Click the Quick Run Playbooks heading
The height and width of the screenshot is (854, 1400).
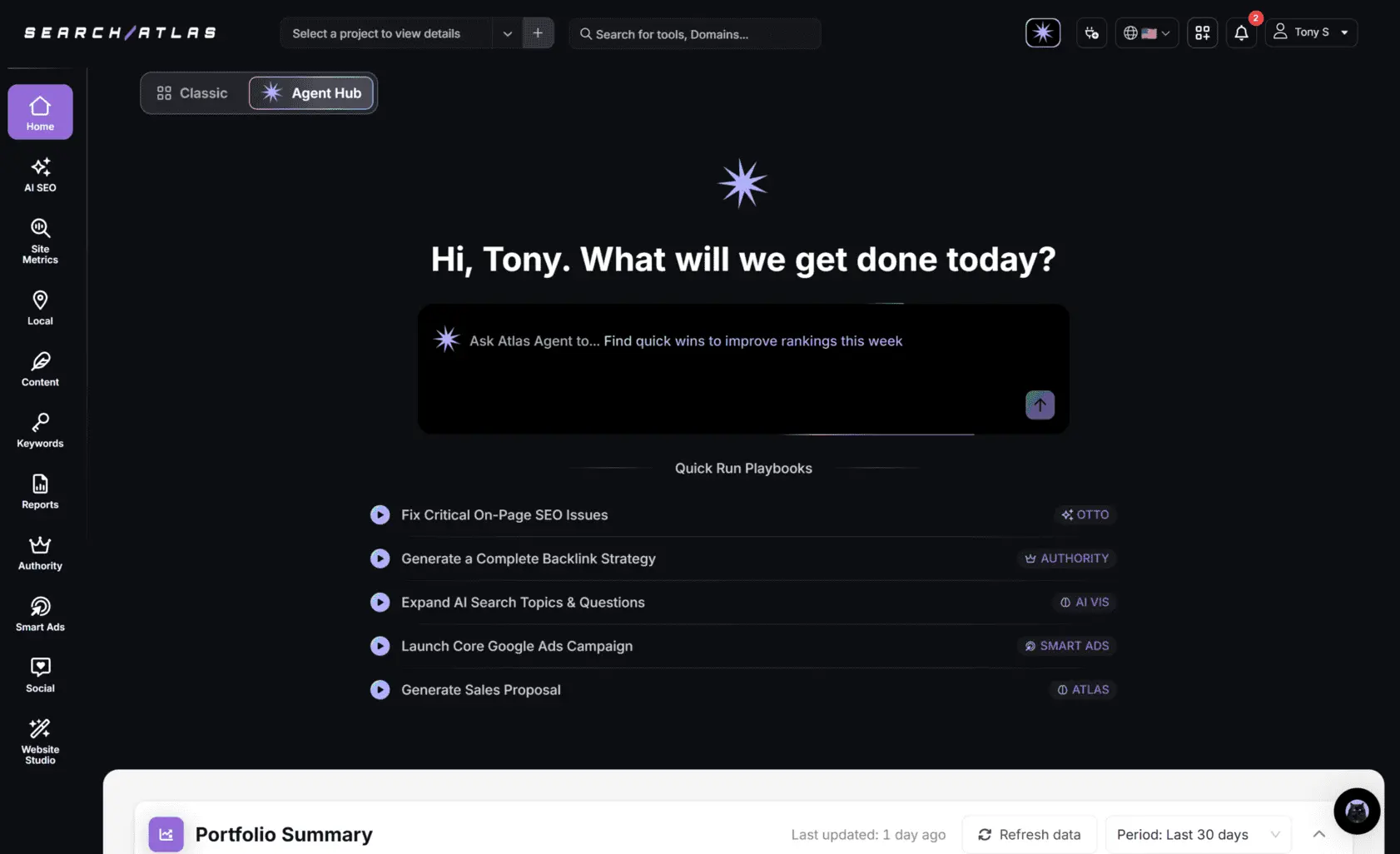[743, 468]
